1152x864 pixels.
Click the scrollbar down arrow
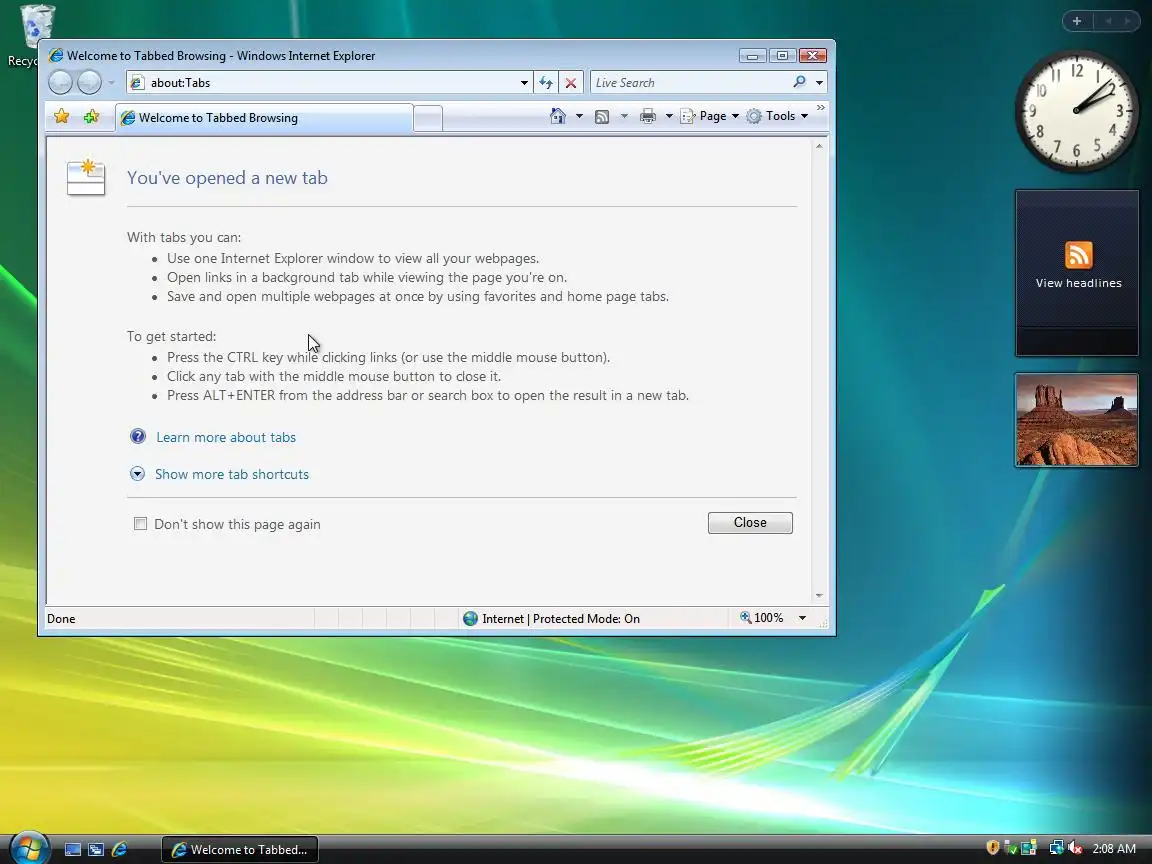[x=819, y=596]
